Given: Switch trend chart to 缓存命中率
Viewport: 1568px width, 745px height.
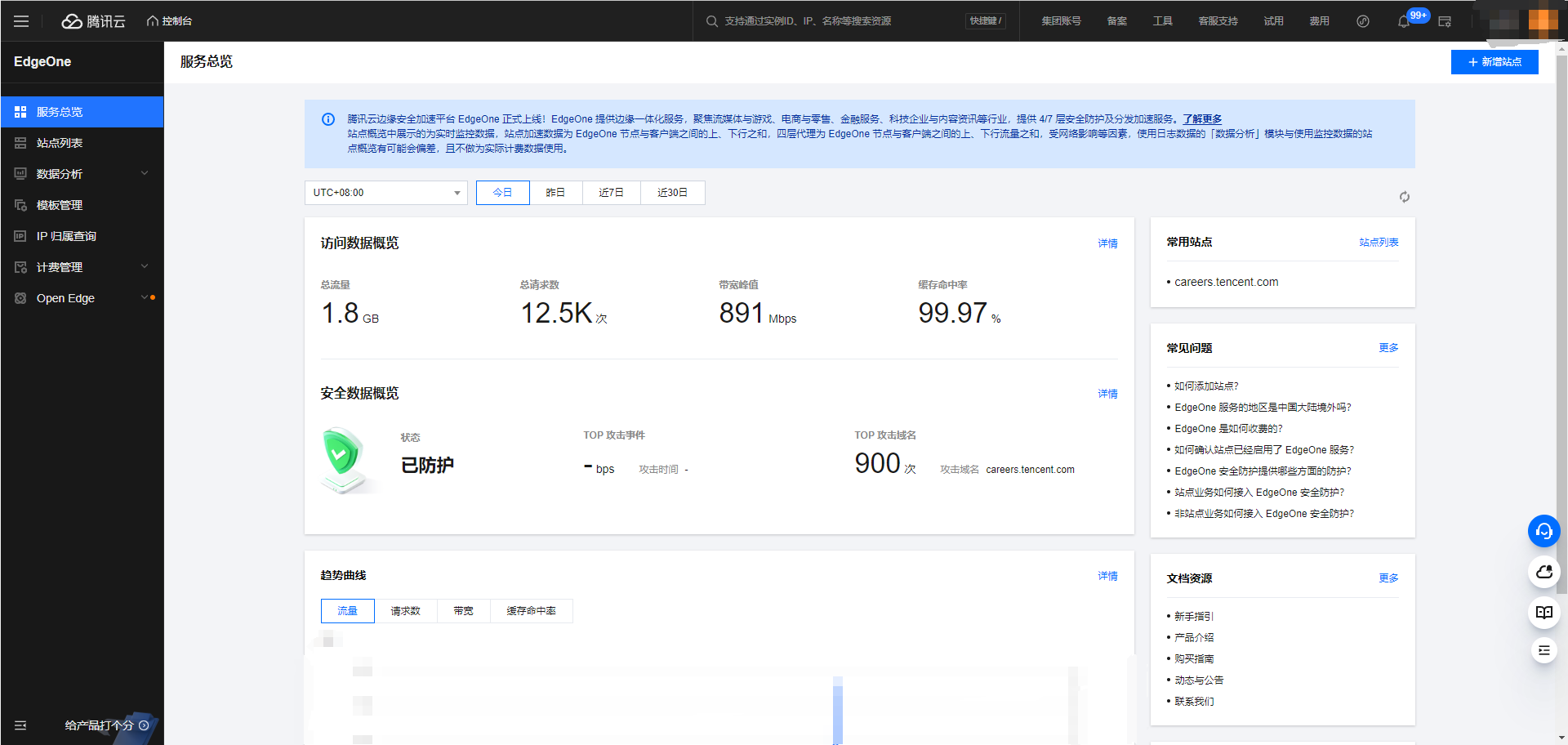Looking at the screenshot, I should coord(531,611).
